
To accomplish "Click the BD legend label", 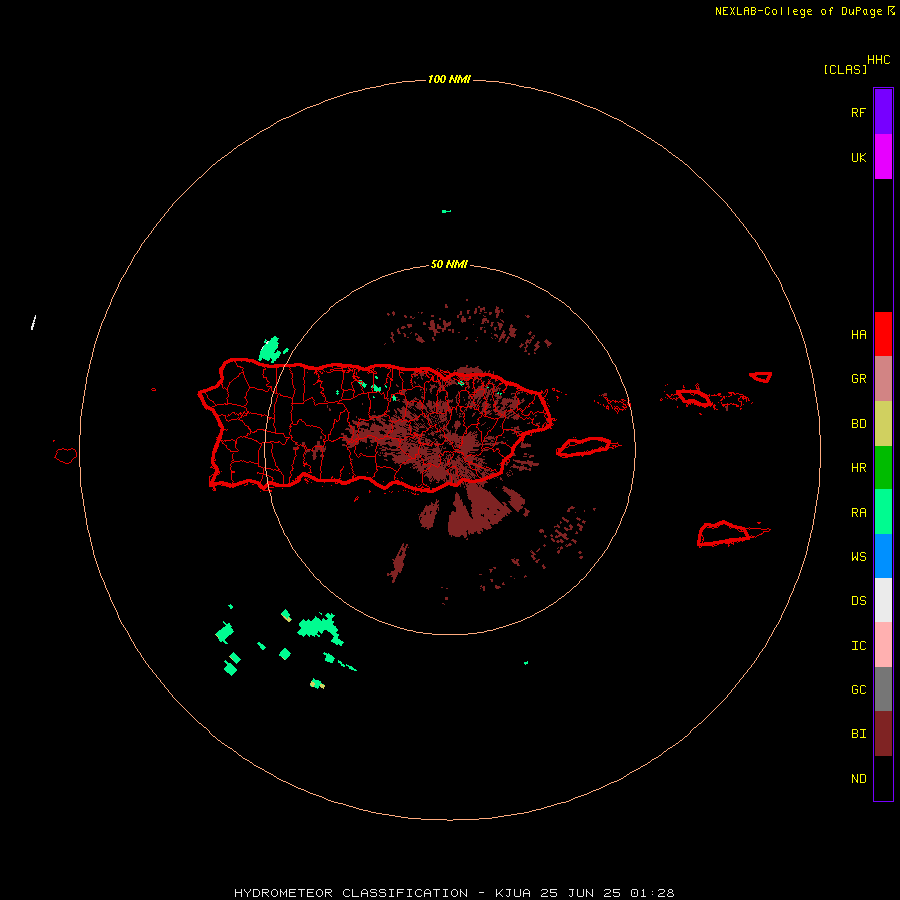I will coord(858,424).
